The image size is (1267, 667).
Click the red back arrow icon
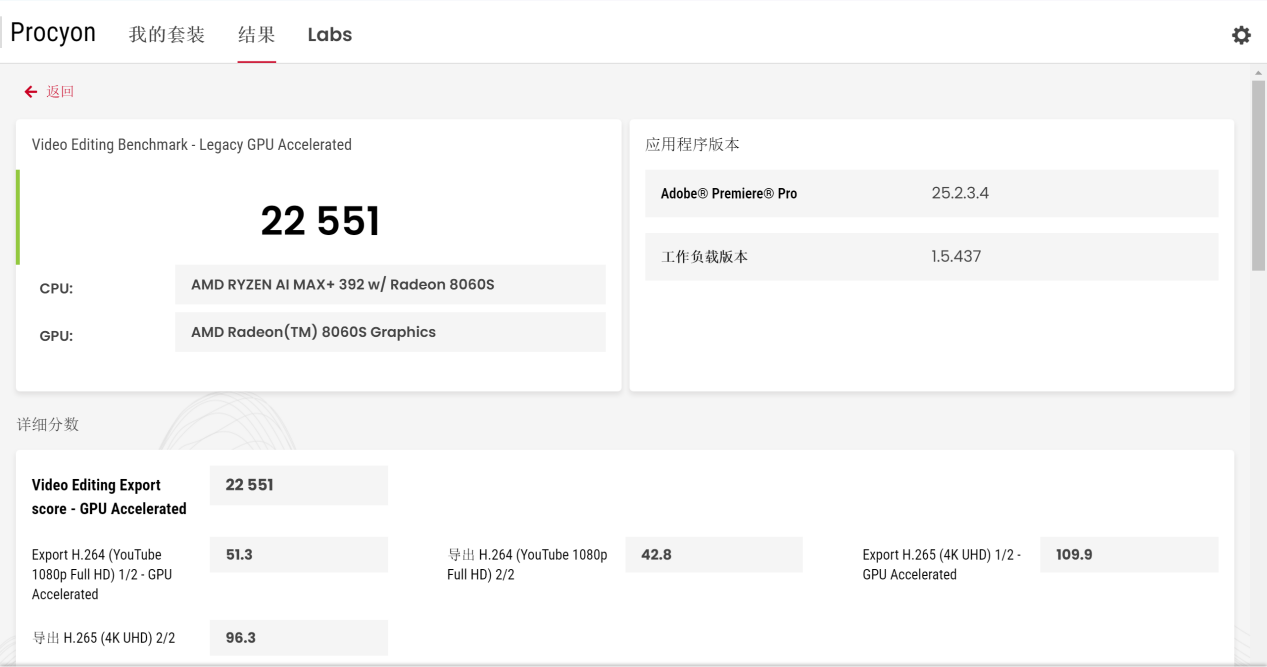click(x=31, y=92)
